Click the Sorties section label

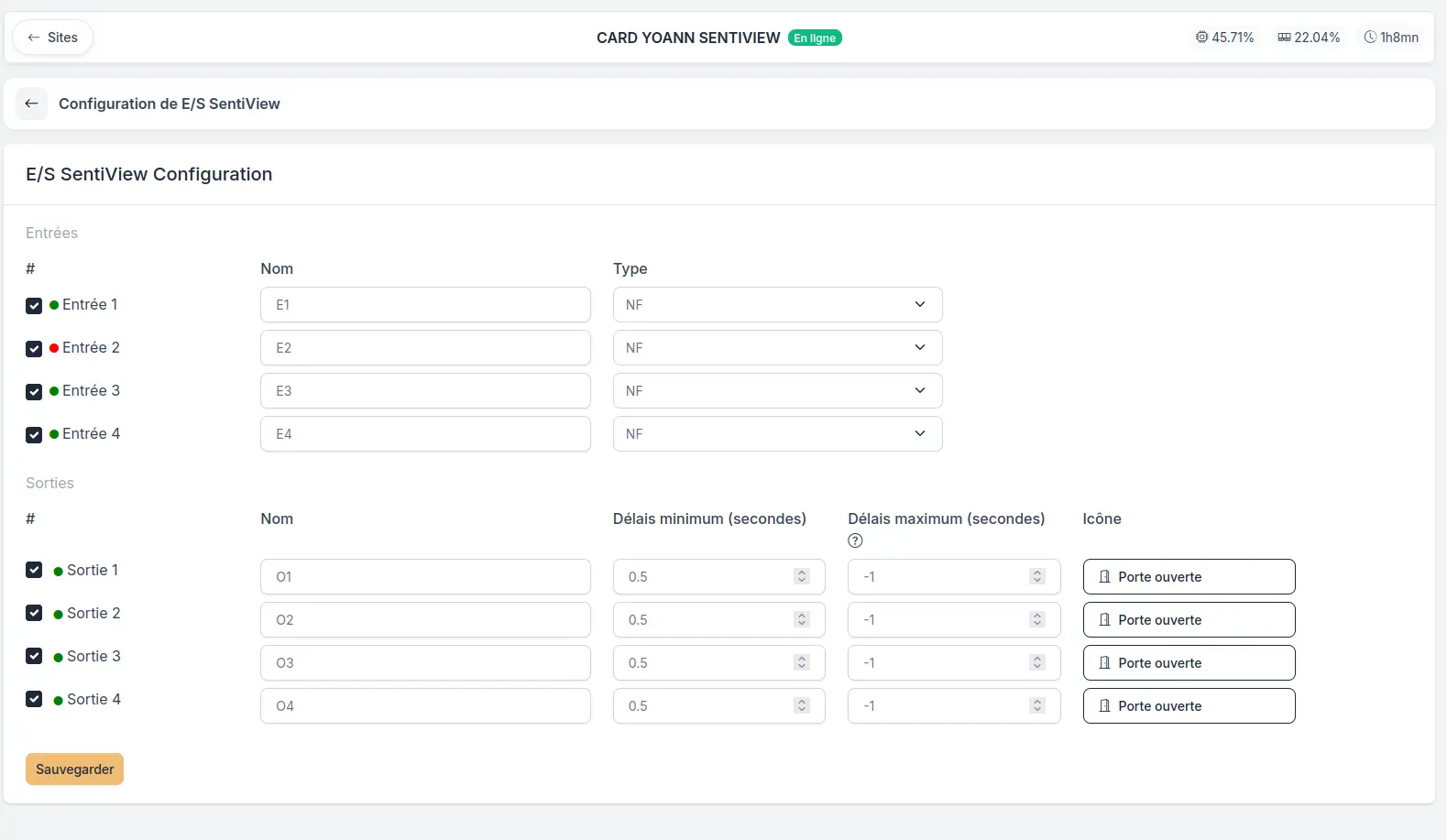(50, 483)
